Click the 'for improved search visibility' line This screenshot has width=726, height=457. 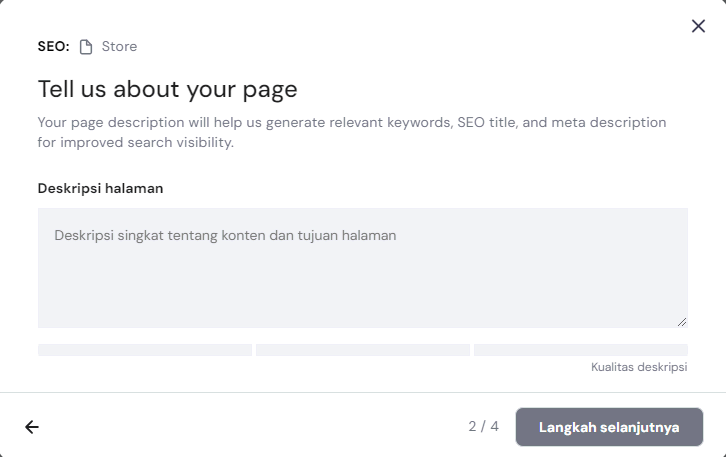(135, 143)
